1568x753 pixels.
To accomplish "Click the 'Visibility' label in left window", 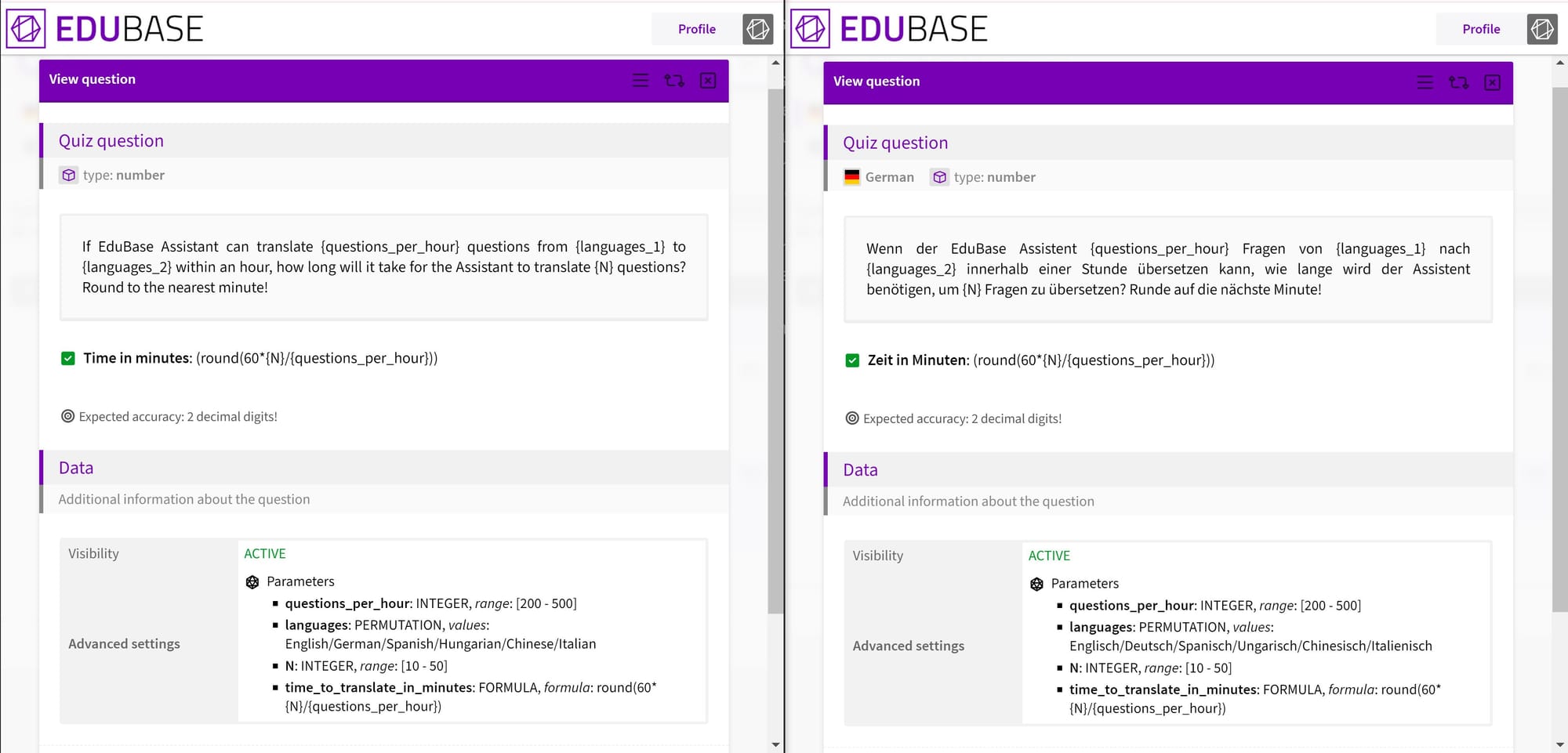I will click(x=93, y=553).
